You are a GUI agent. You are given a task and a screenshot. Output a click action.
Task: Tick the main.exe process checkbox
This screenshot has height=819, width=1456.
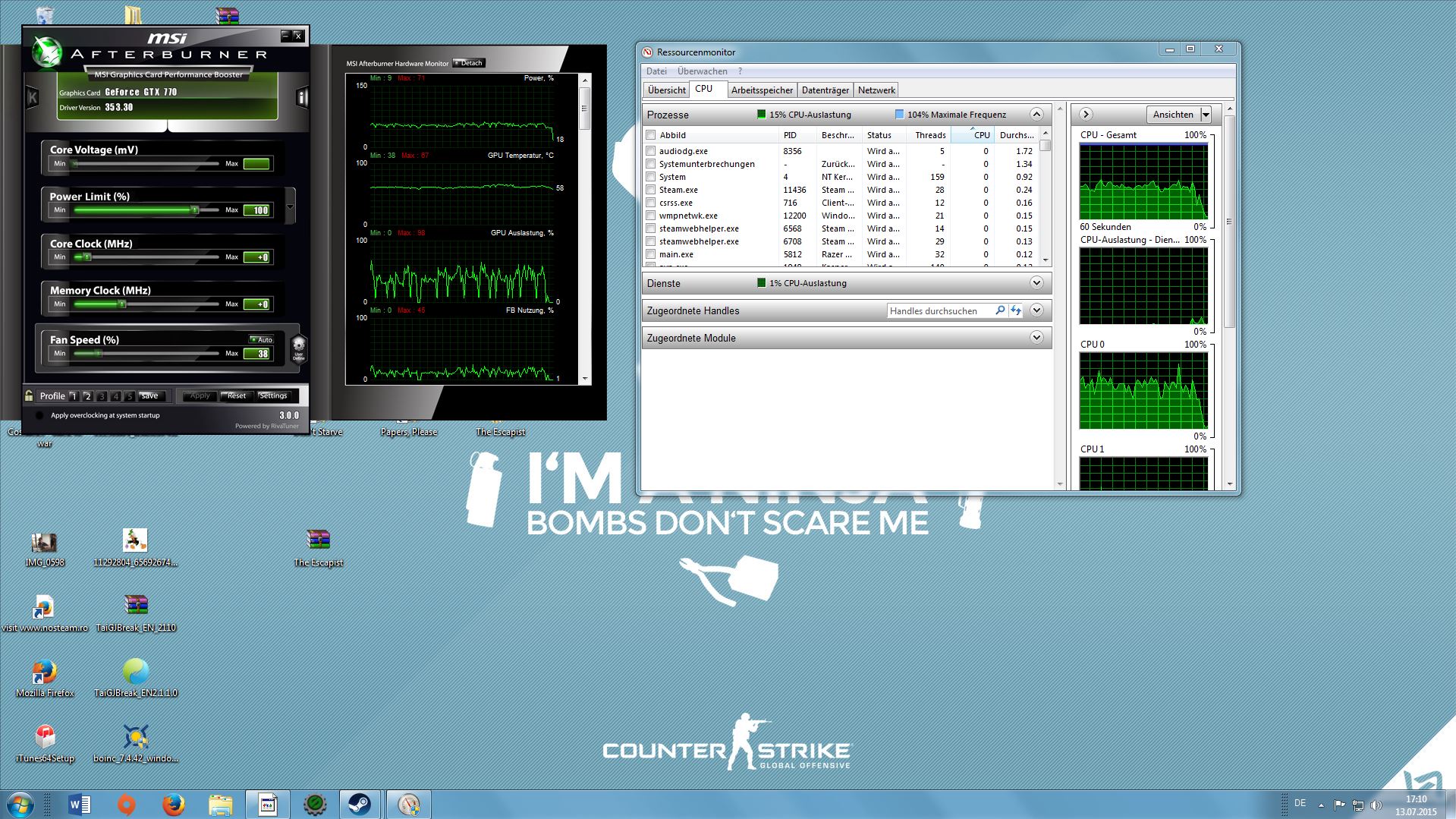coord(650,254)
